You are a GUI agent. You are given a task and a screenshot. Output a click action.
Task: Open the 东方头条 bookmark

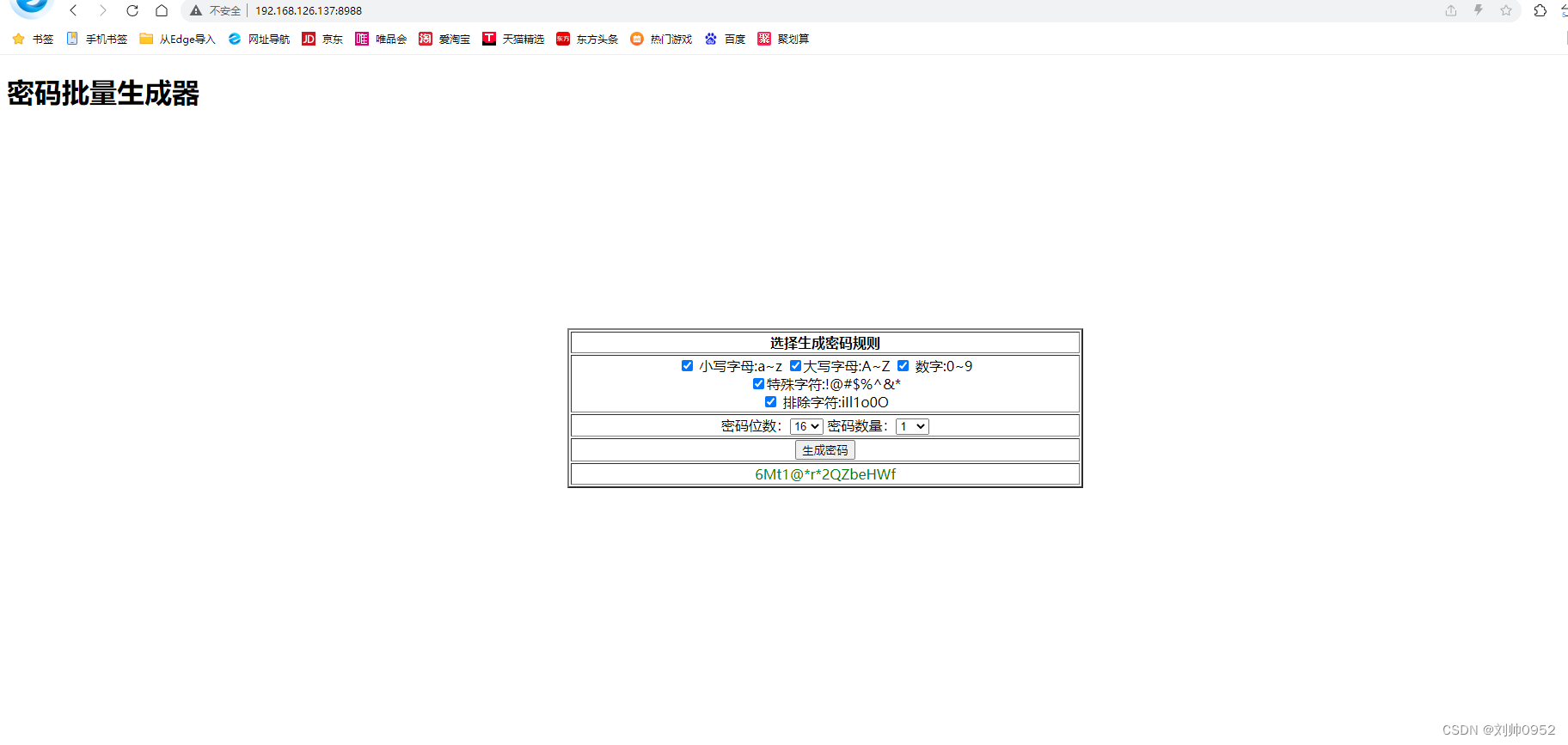click(587, 39)
